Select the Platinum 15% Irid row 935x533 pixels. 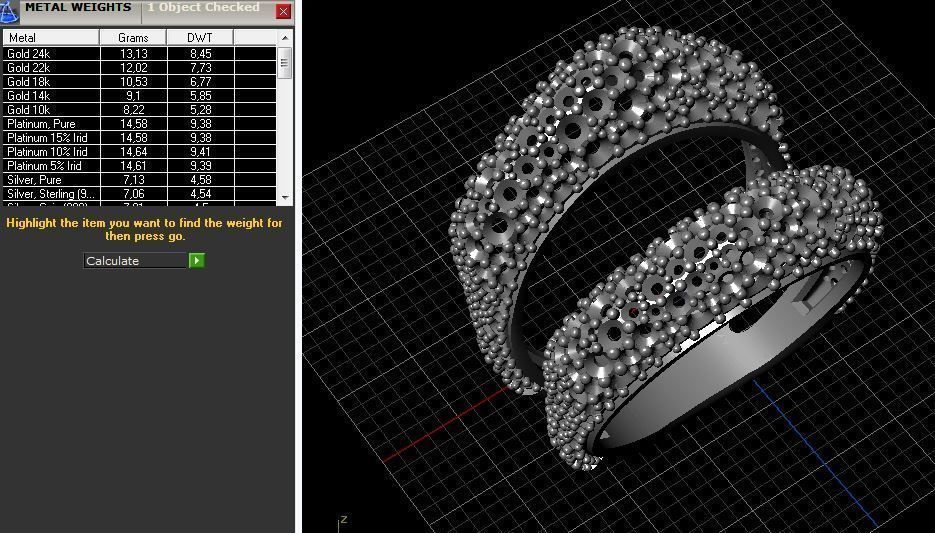pyautogui.click(x=140, y=138)
